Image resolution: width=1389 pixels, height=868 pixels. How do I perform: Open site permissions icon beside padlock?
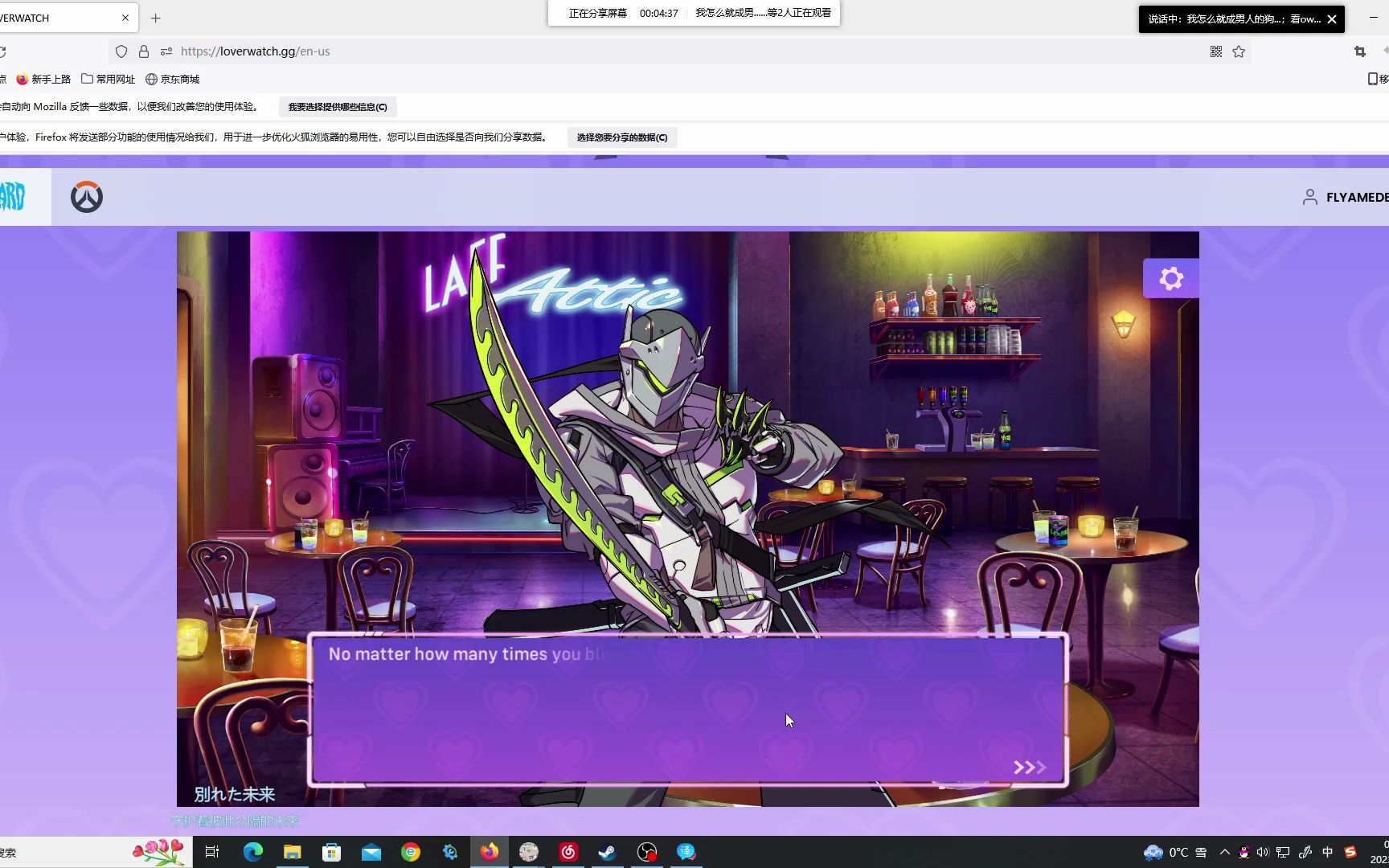[x=166, y=51]
